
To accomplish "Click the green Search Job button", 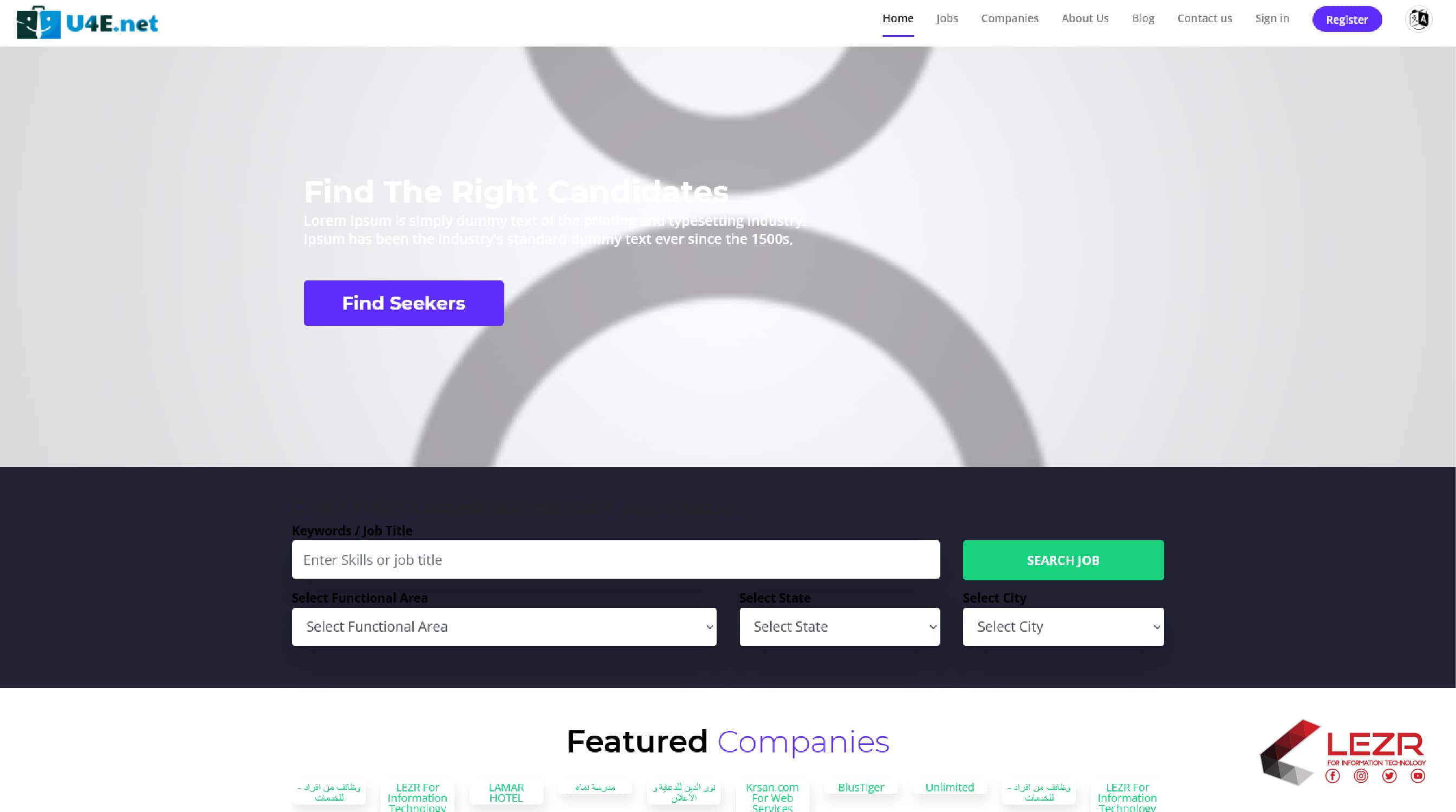I will [x=1063, y=560].
